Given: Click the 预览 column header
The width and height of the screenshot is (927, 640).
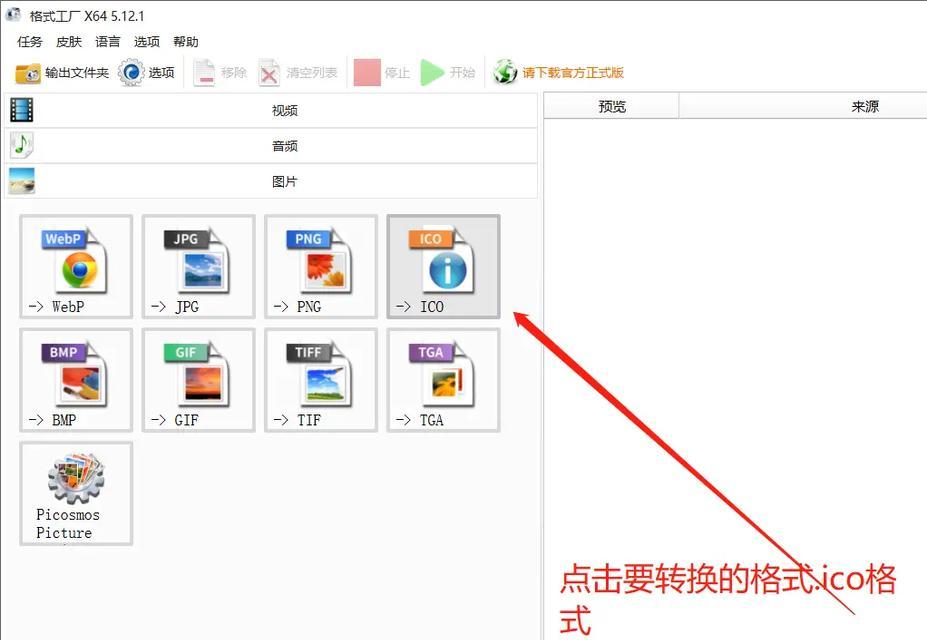Looking at the screenshot, I should click(611, 106).
